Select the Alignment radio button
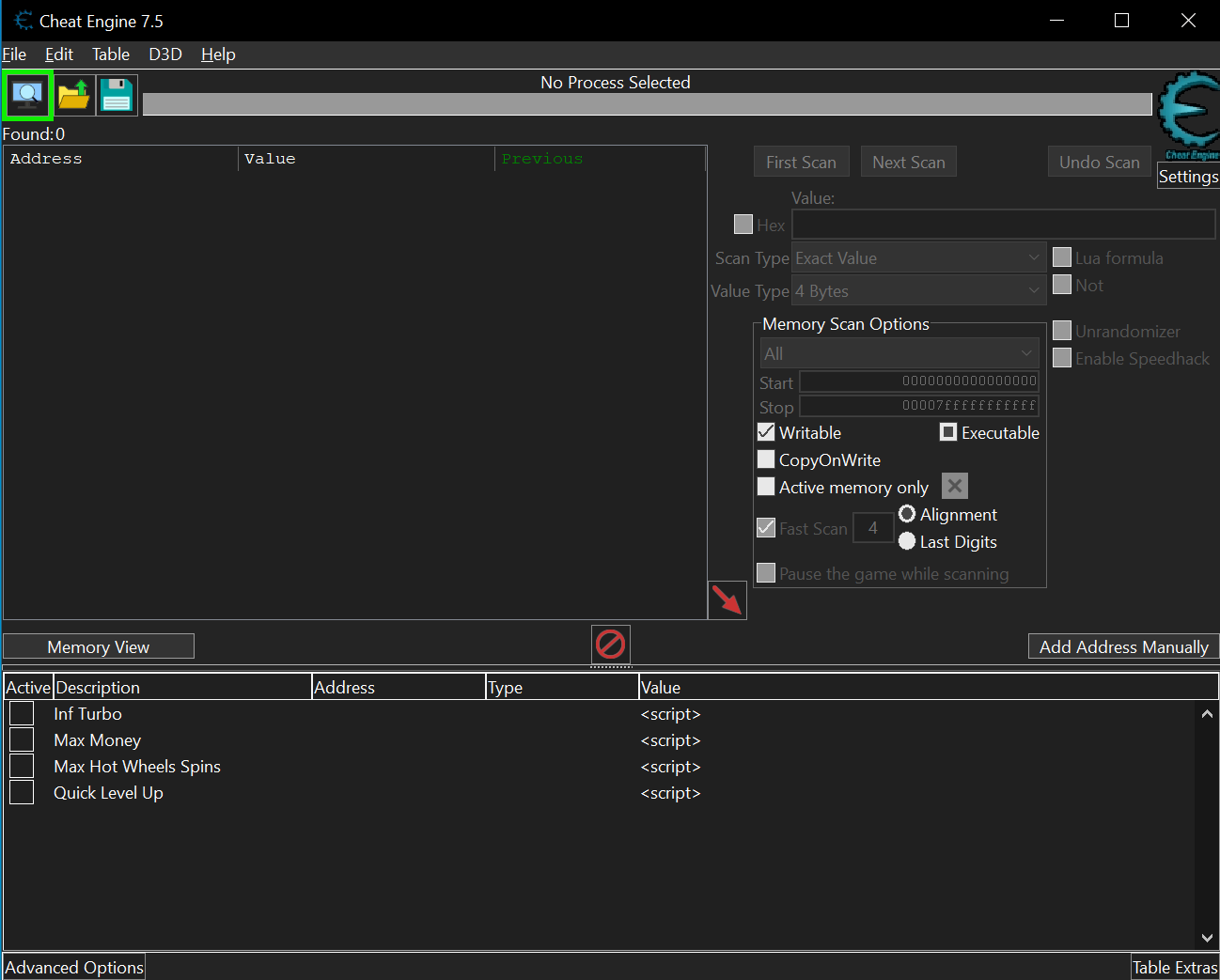The height and width of the screenshot is (980, 1220). [907, 513]
